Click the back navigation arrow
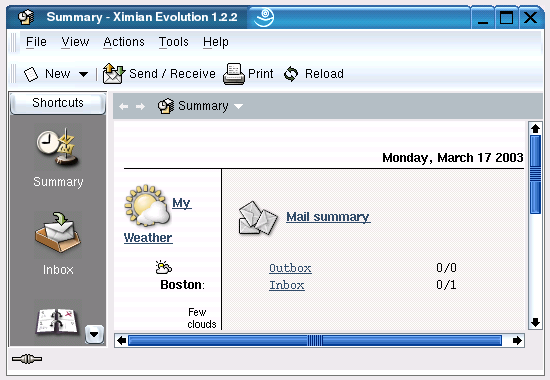 (123, 106)
